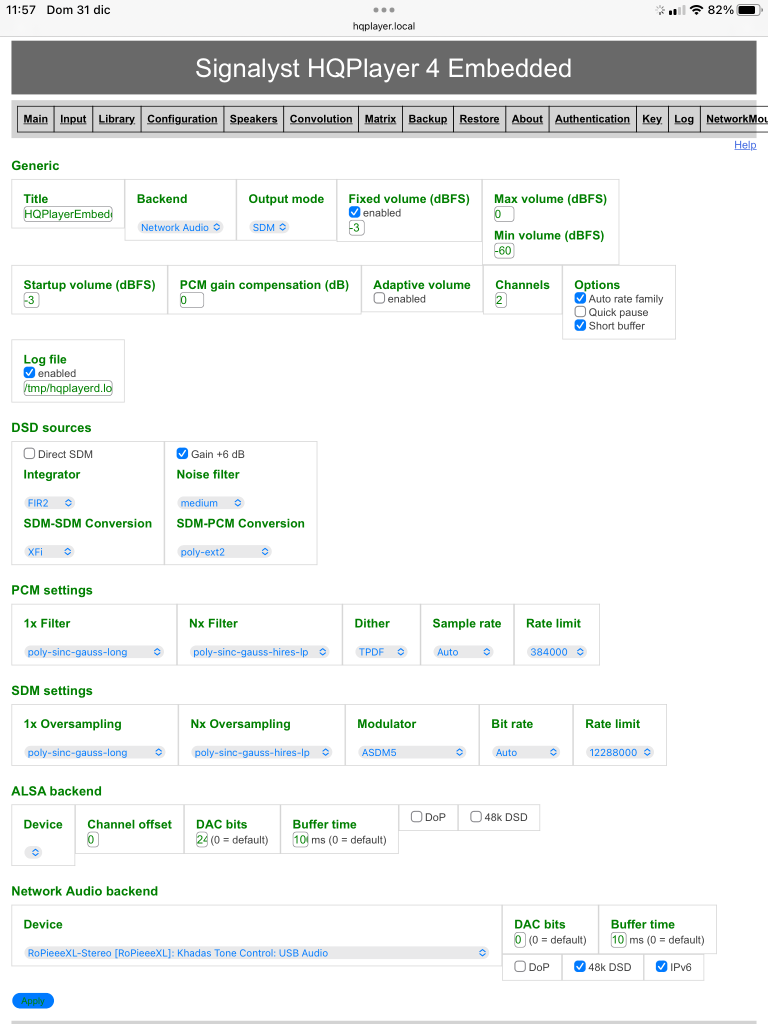Edit the Network Audio DAC bits field
The height and width of the screenshot is (1024, 768).
coord(520,940)
